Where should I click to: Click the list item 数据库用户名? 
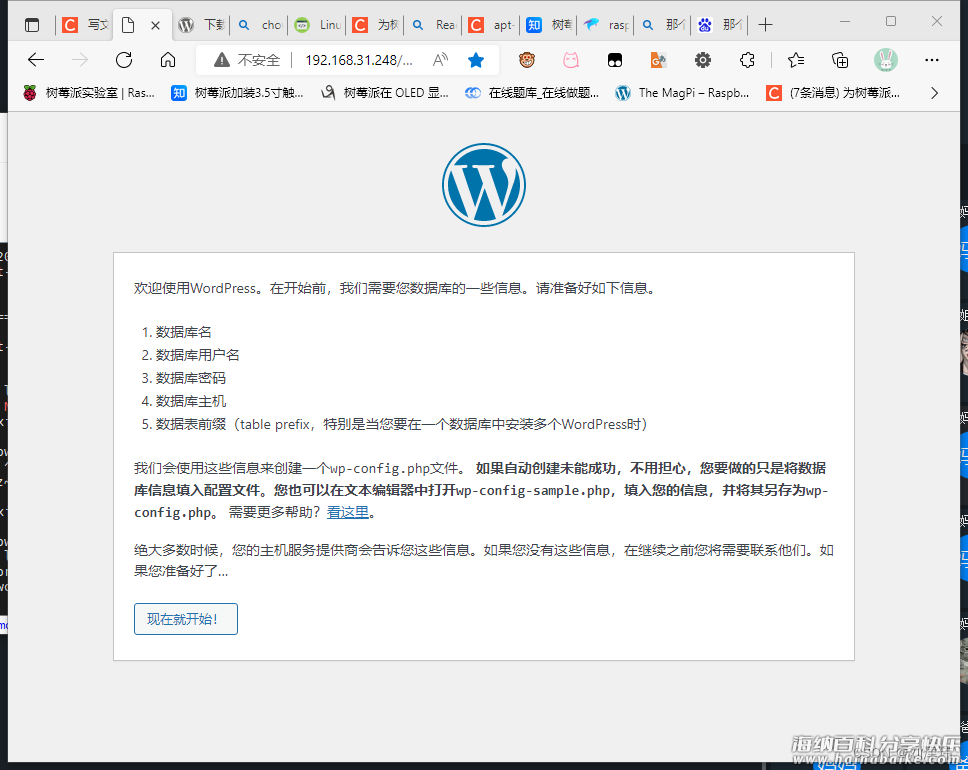click(198, 355)
